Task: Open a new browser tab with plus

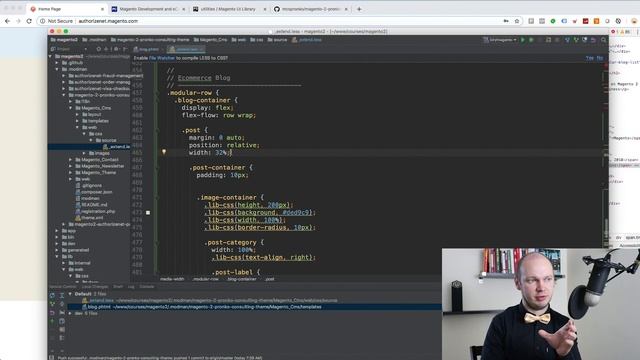Action: (359, 9)
